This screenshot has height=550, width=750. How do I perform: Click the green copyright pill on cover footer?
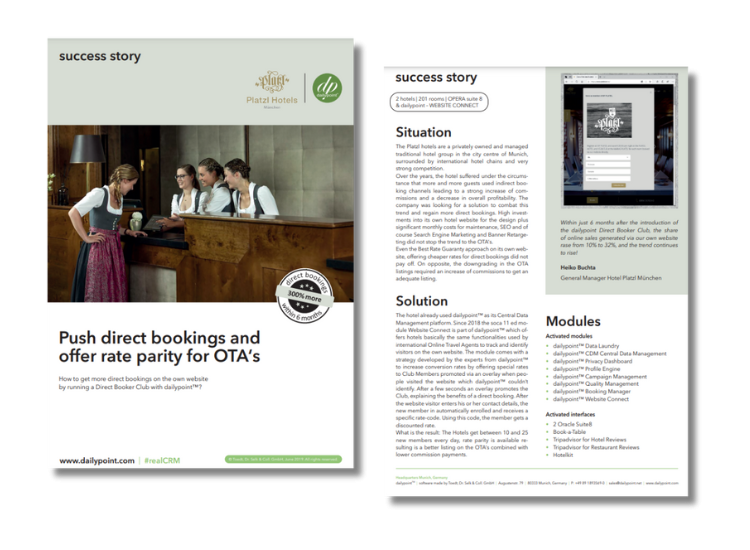pos(283,459)
